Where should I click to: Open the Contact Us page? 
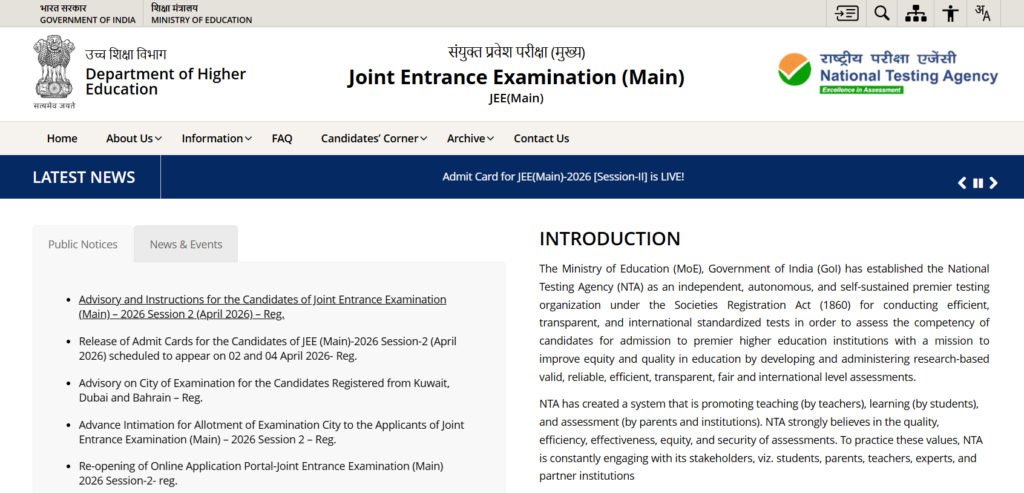click(541, 138)
